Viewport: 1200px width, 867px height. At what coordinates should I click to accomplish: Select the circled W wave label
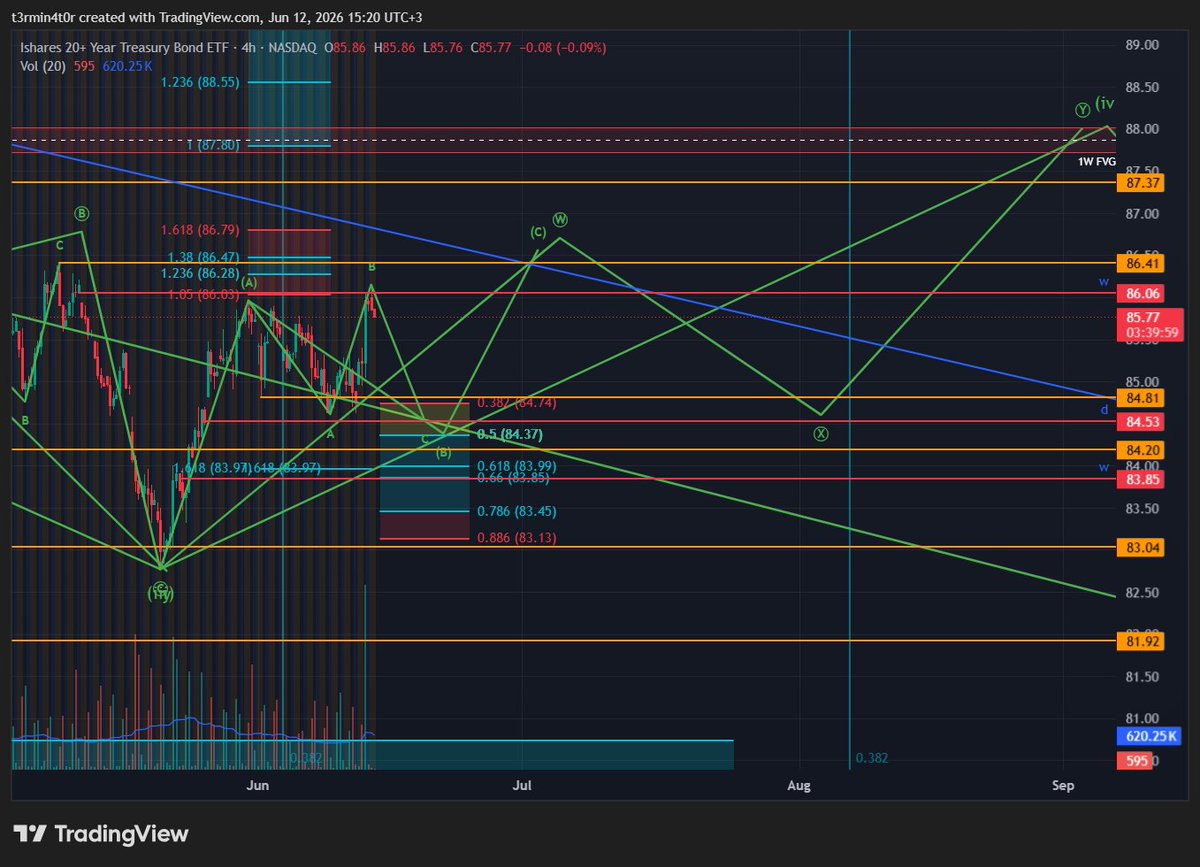(x=560, y=218)
